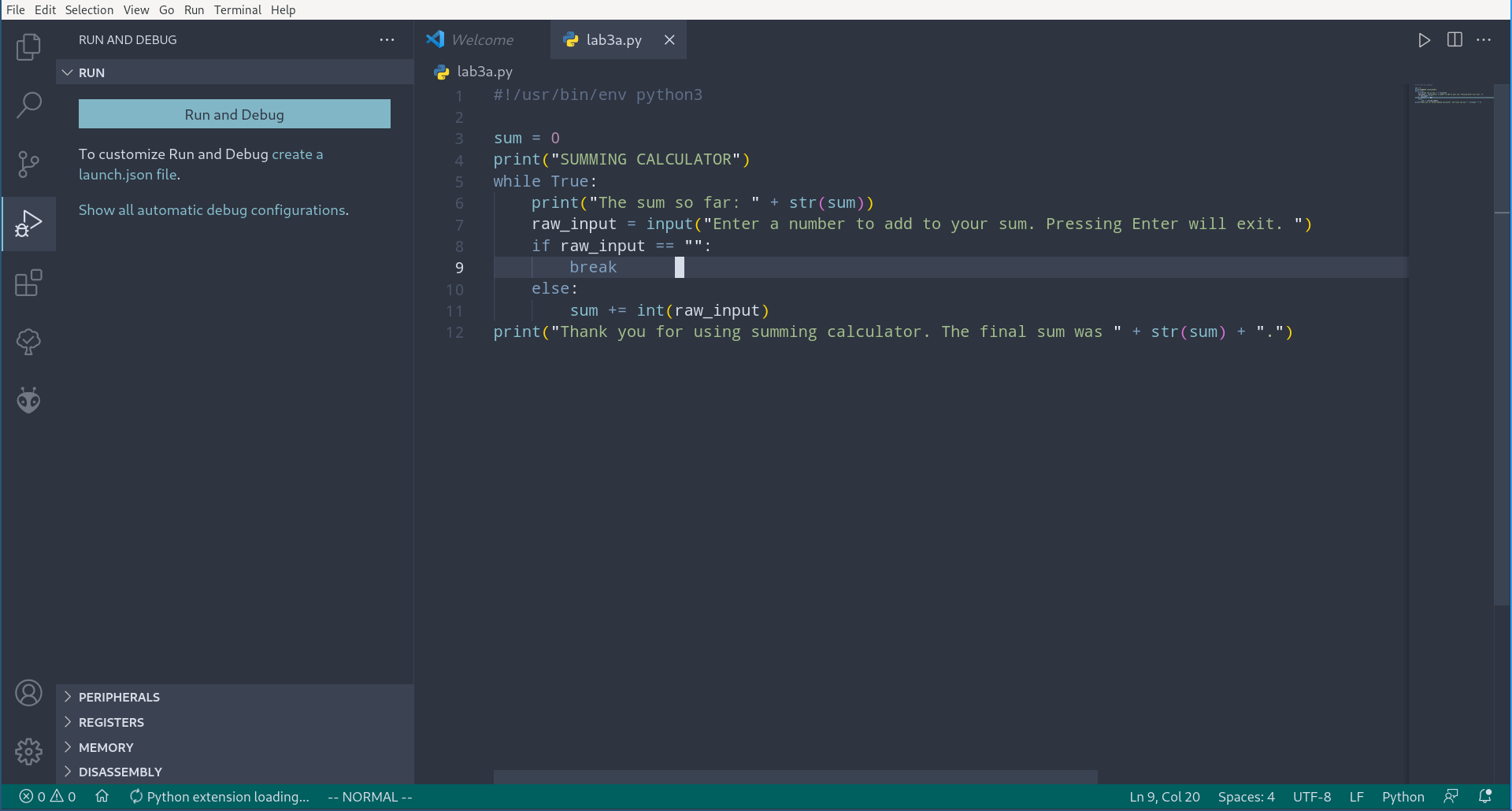Expand the PERIPHERALS section
1512x811 pixels.
tap(119, 697)
